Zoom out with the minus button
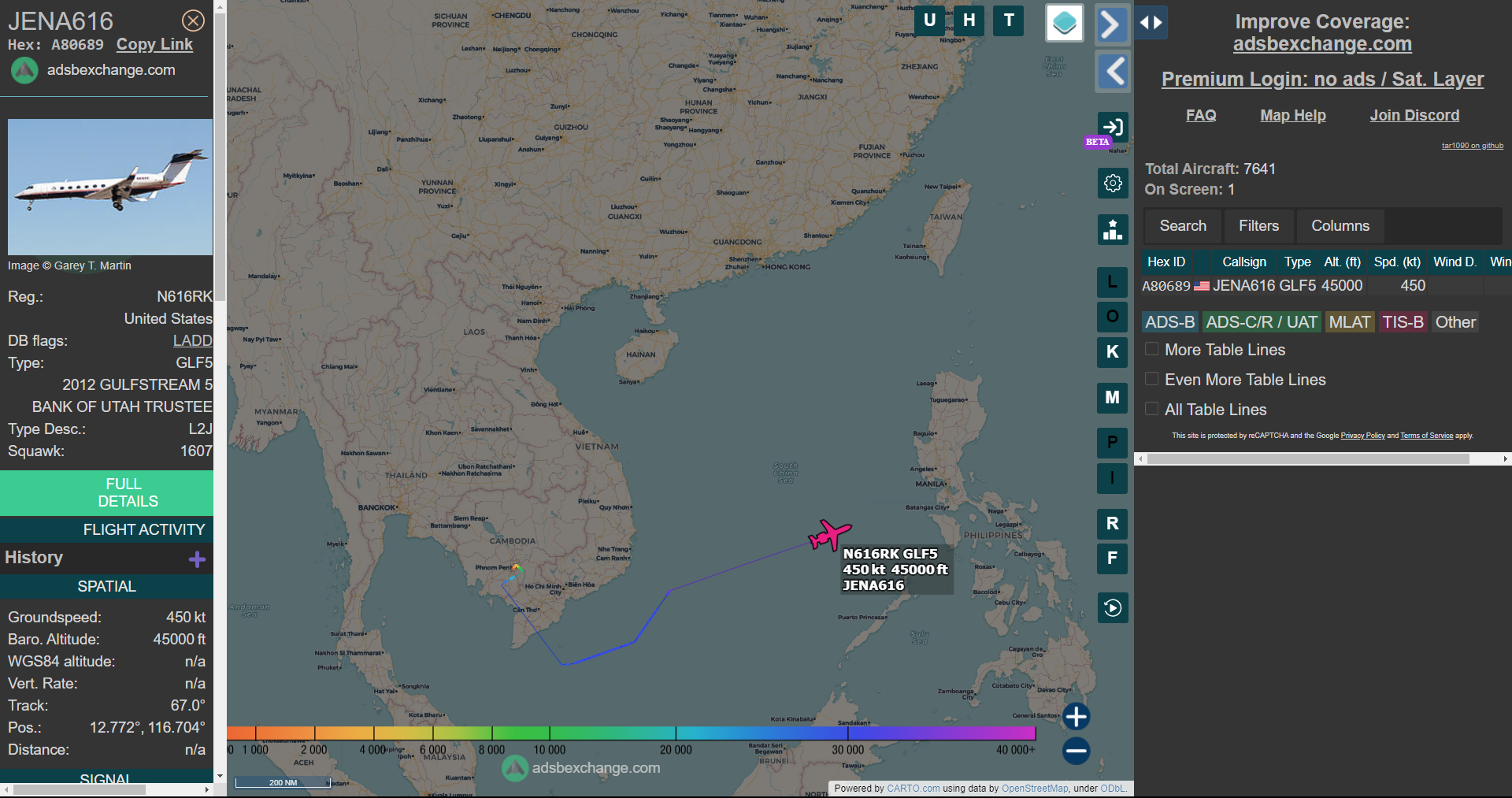This screenshot has width=1512, height=798. click(1076, 751)
